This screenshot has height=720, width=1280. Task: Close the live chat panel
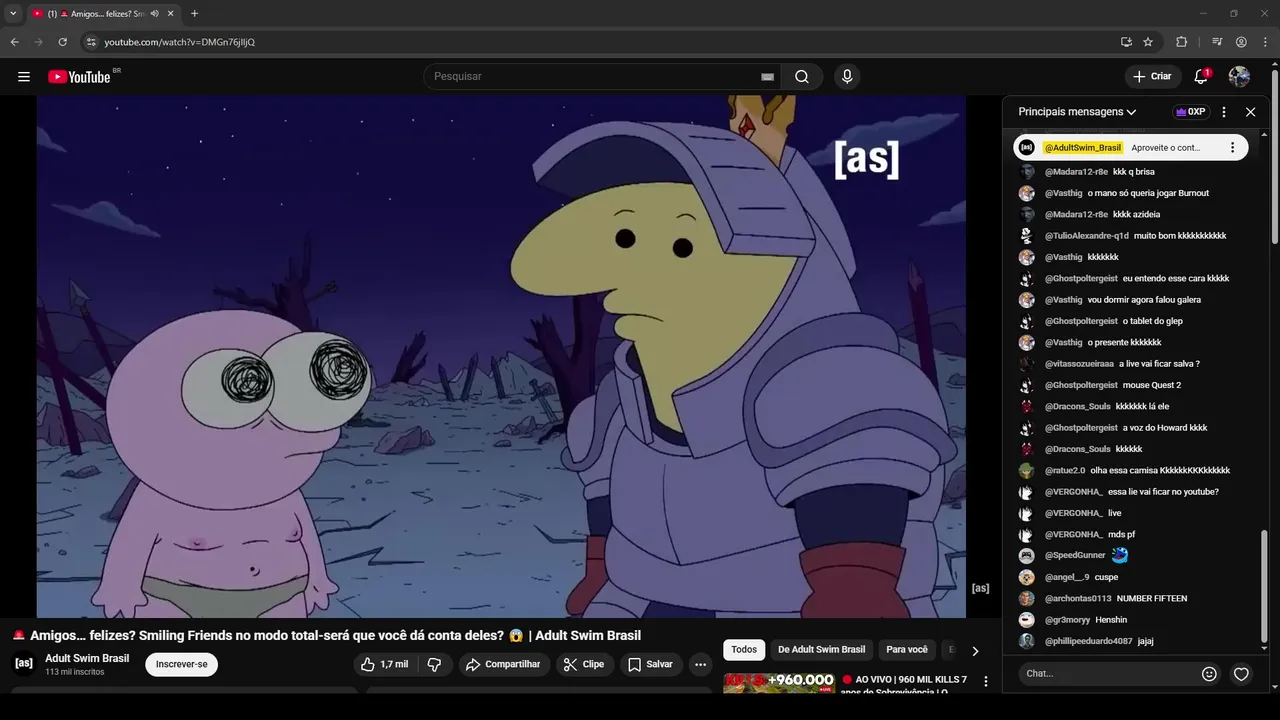[x=1250, y=112]
